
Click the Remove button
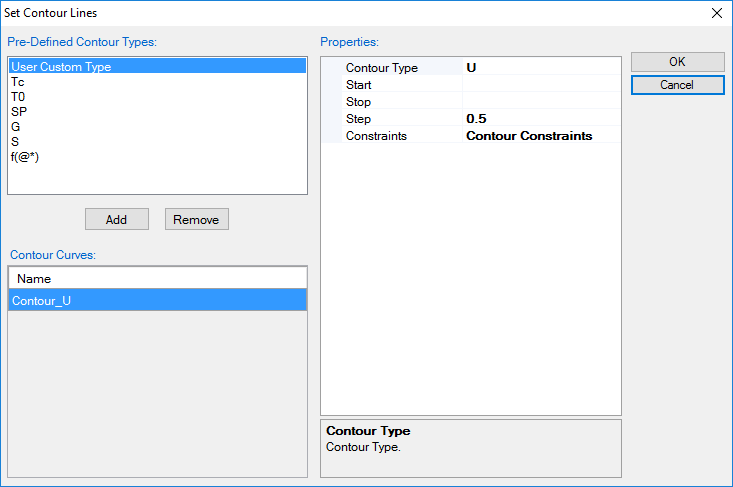pos(196,219)
